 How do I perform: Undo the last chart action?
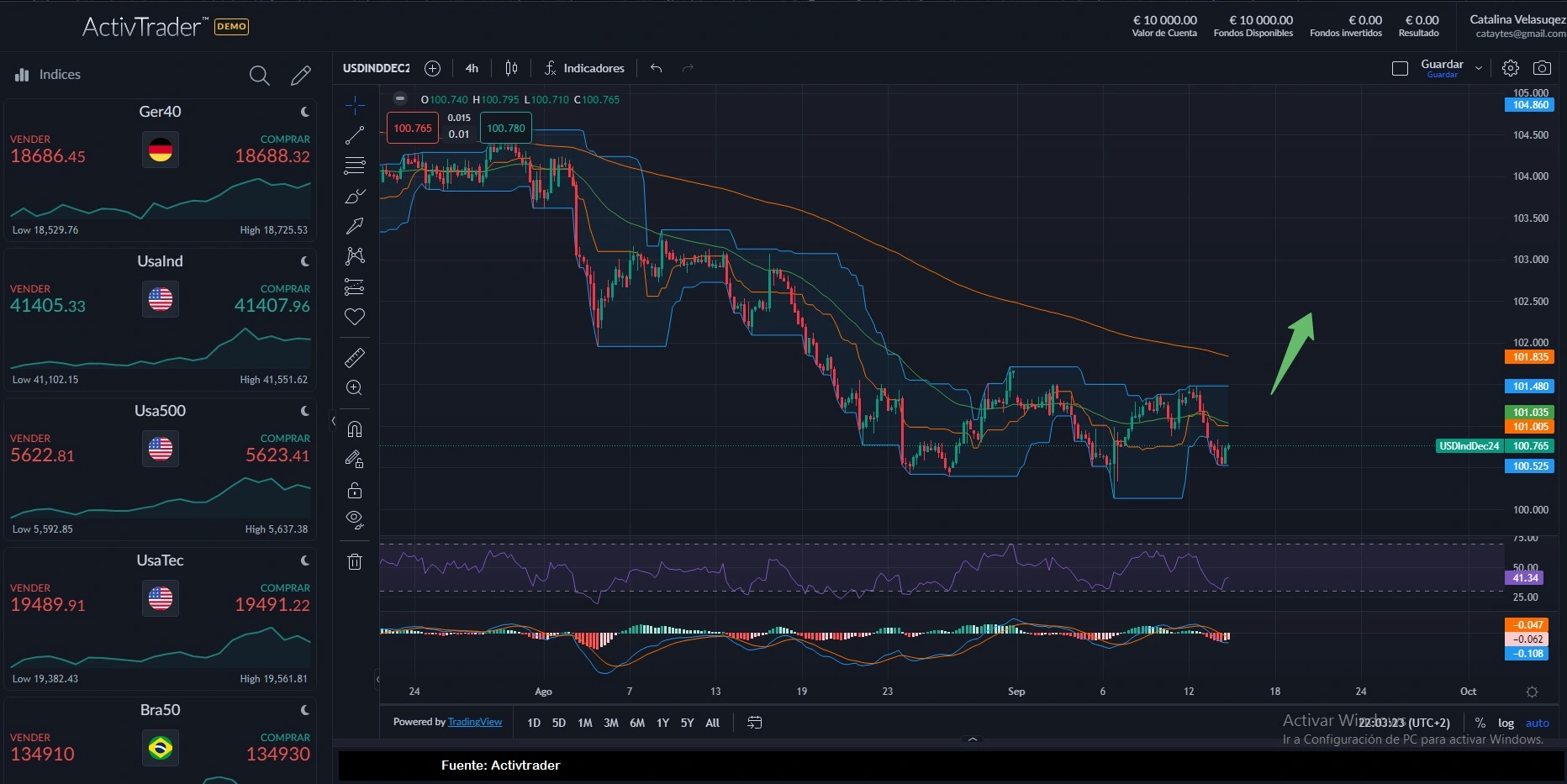(657, 68)
